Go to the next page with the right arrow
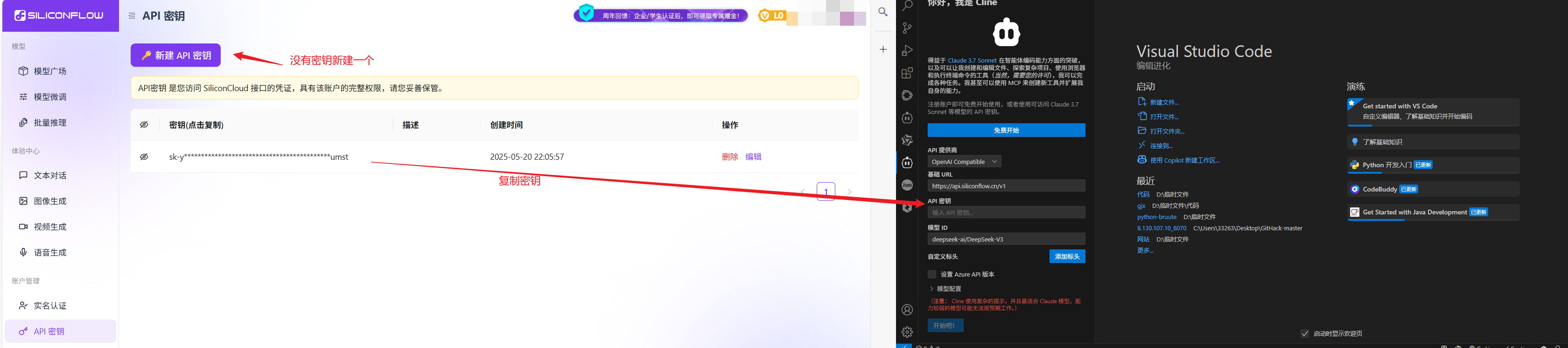The image size is (1568, 348). click(850, 192)
